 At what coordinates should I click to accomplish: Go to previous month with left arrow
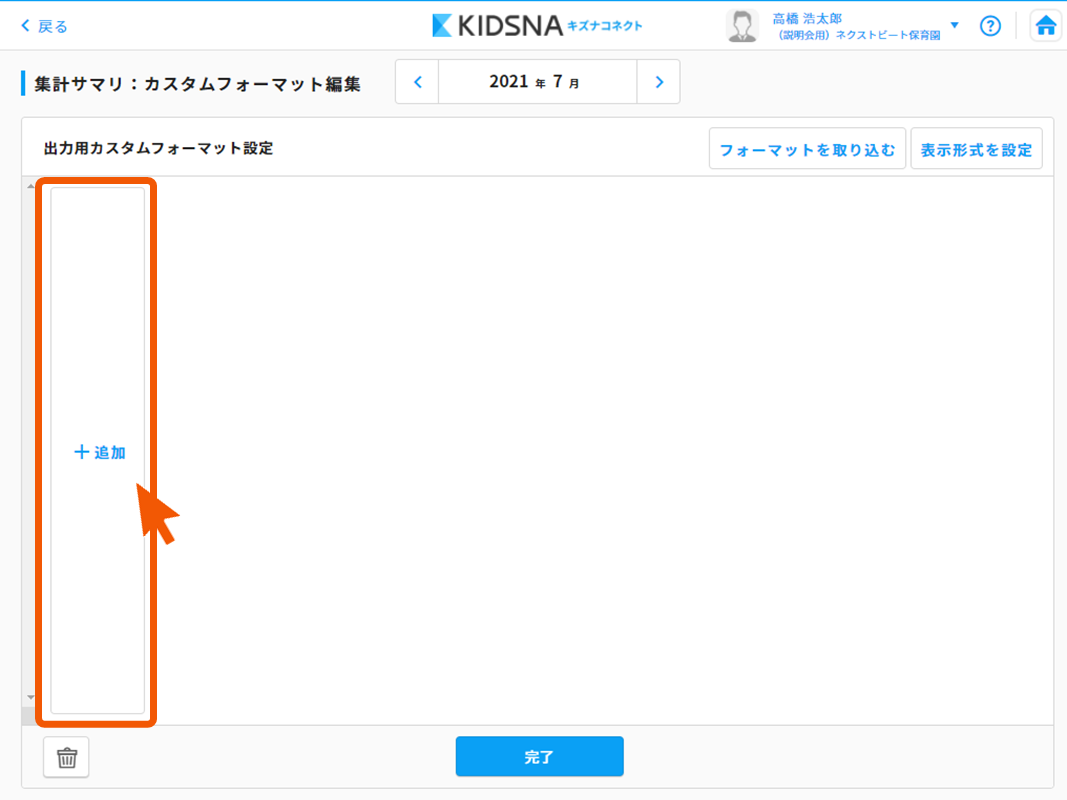coord(418,82)
